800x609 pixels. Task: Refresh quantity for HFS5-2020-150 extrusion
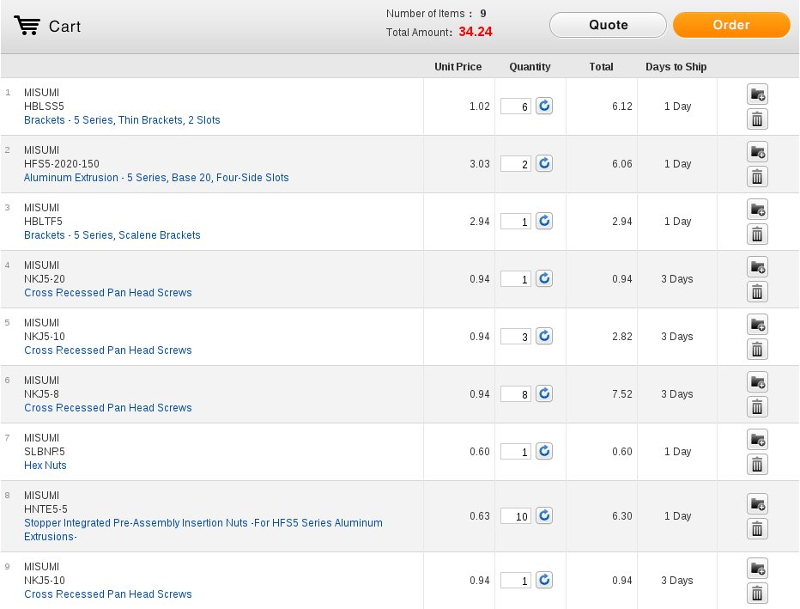(x=544, y=163)
